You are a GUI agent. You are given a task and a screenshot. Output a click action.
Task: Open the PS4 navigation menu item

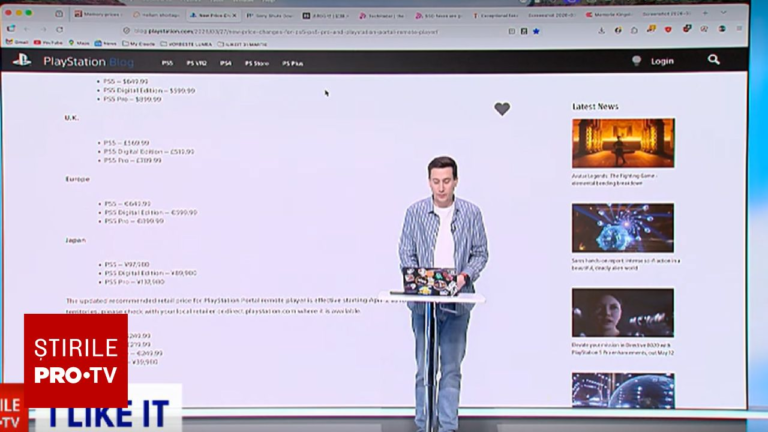225,63
